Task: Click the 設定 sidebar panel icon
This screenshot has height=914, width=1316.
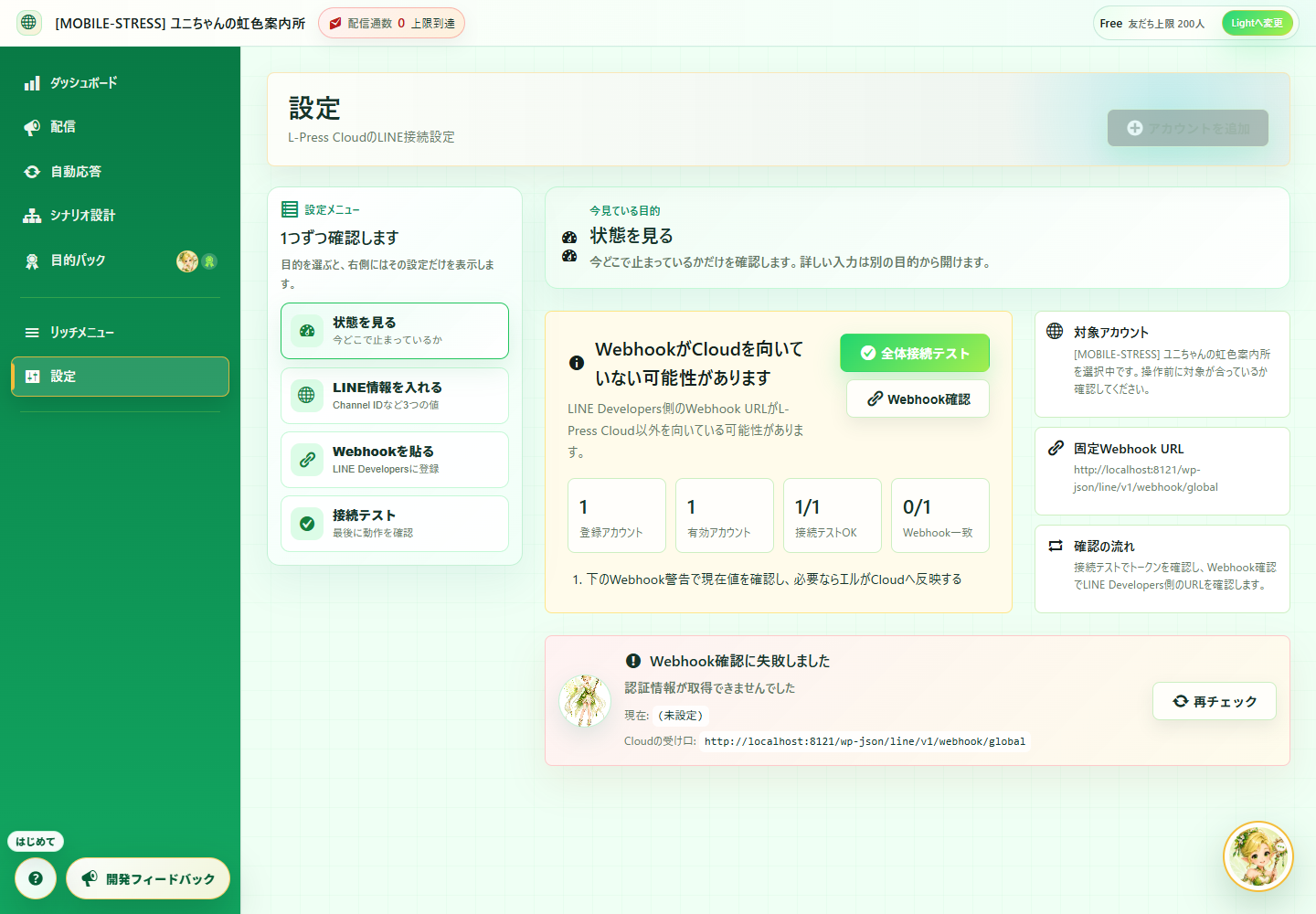Action: point(32,377)
